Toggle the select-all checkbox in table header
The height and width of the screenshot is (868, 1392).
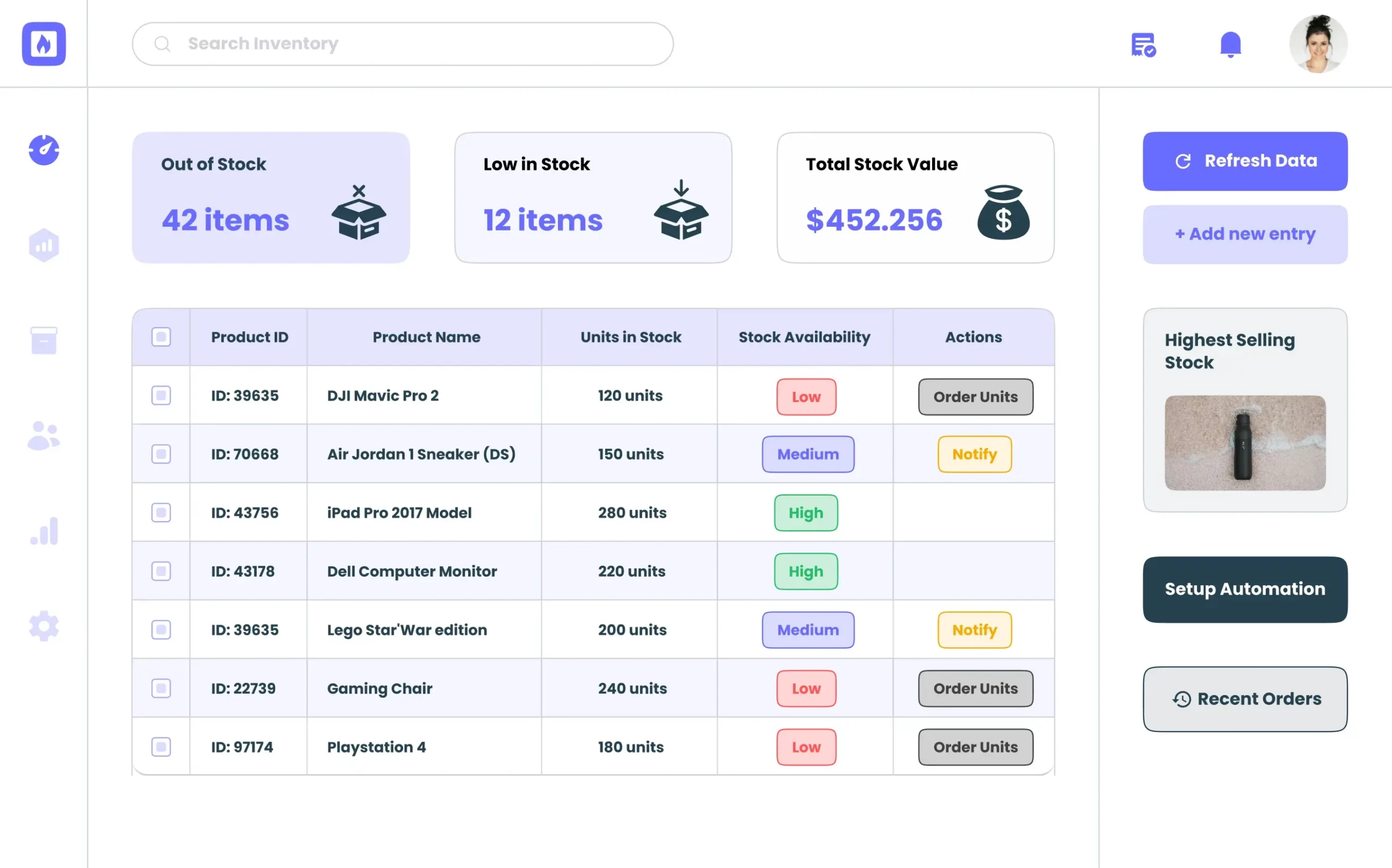coord(161,337)
